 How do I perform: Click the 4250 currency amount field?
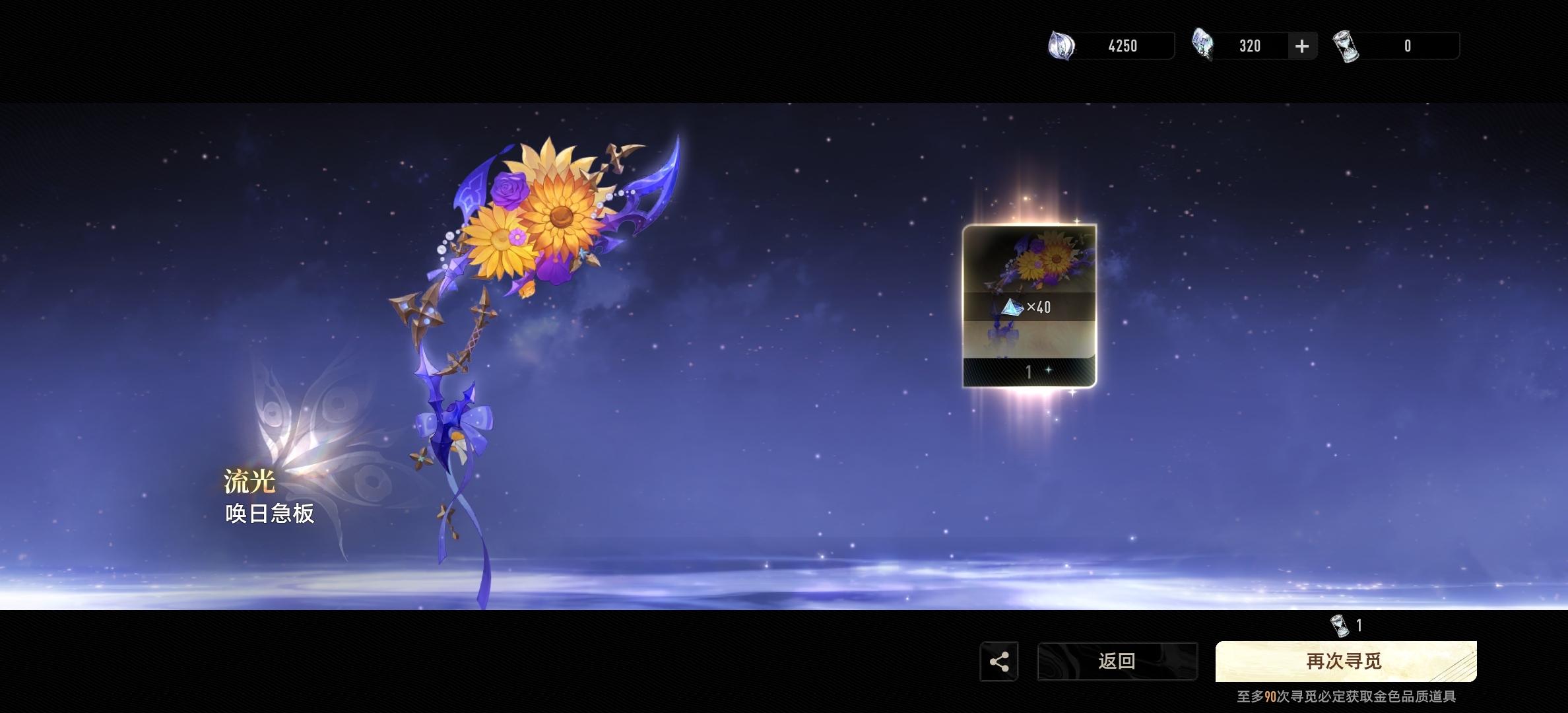[1123, 46]
